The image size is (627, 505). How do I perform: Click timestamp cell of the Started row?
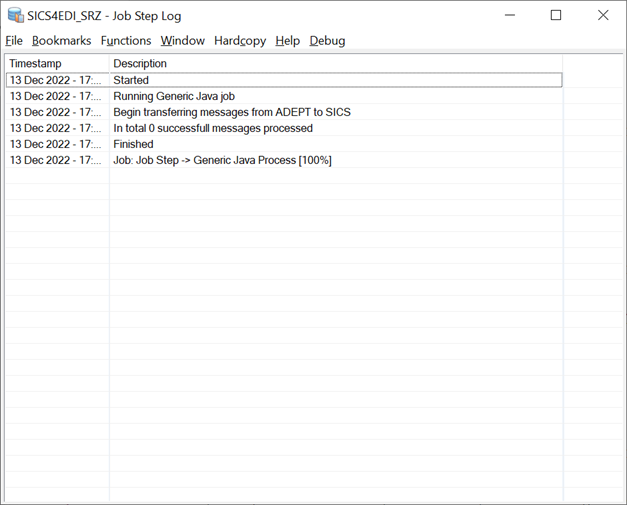[x=55, y=80]
